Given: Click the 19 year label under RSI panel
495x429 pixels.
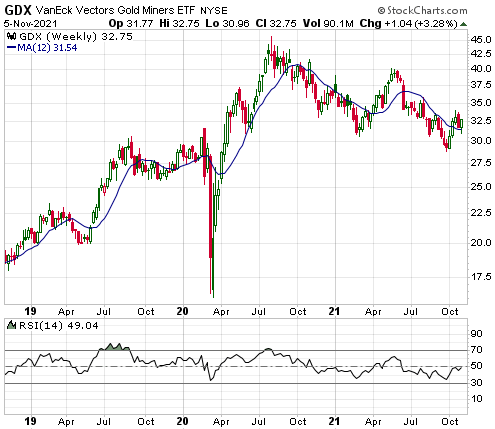Looking at the screenshot, I should click(x=30, y=421).
